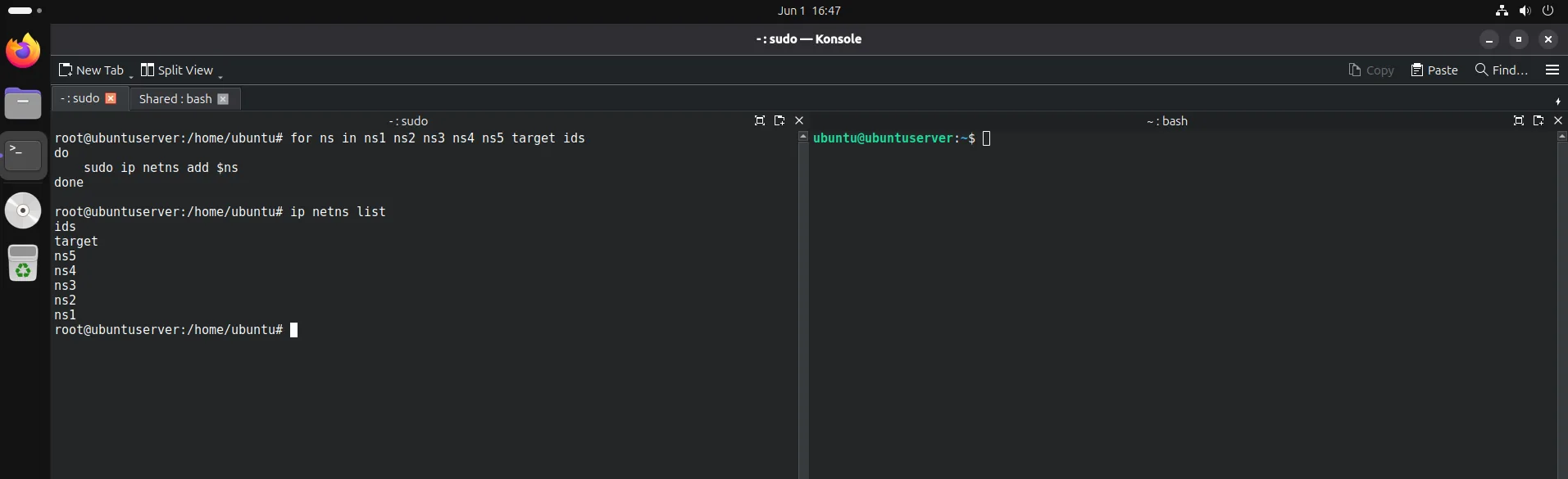Viewport: 1568px width, 479px height.
Task: Close the 'Shared : bash' tab
Action: 223,99
